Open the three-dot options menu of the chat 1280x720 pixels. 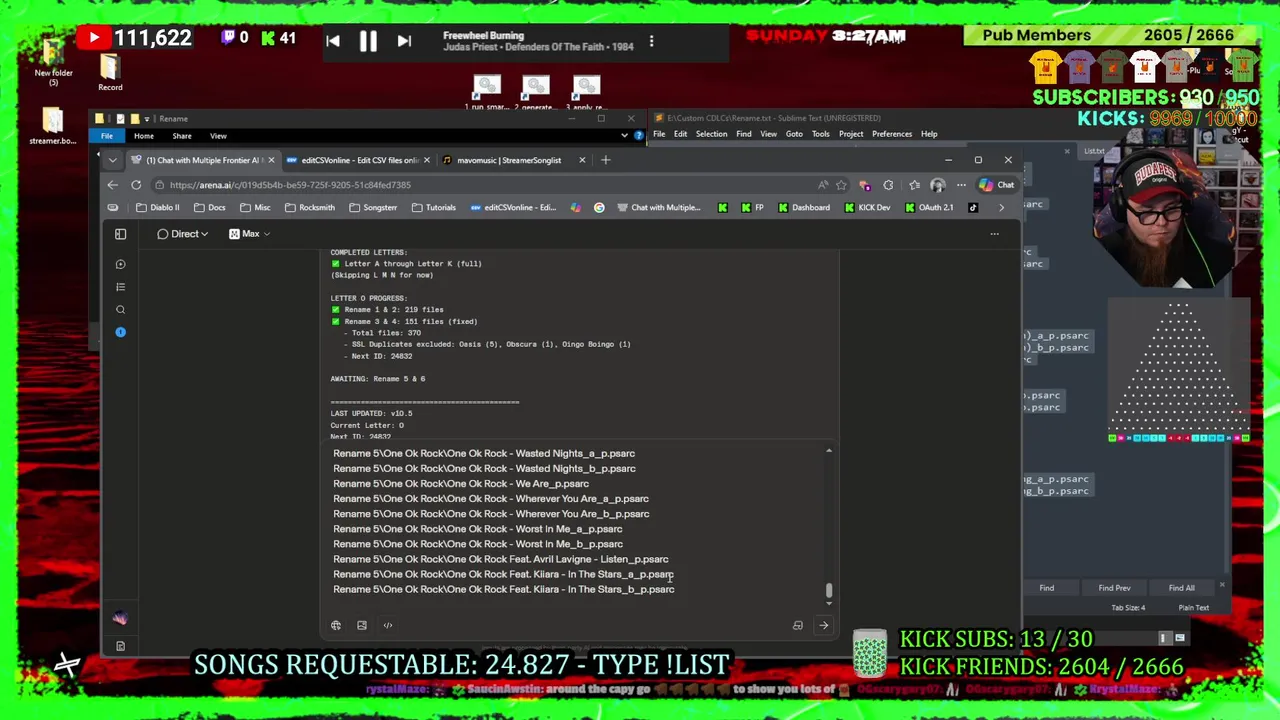pyautogui.click(x=994, y=234)
